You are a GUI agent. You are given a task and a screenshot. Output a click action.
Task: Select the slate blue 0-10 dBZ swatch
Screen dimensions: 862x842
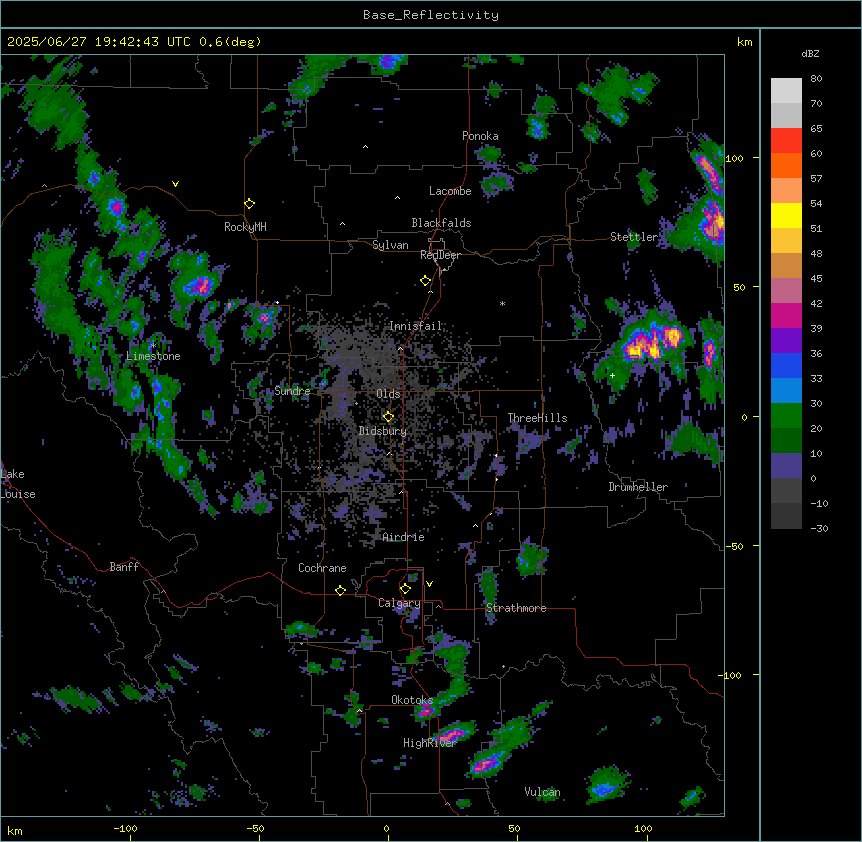click(786, 466)
